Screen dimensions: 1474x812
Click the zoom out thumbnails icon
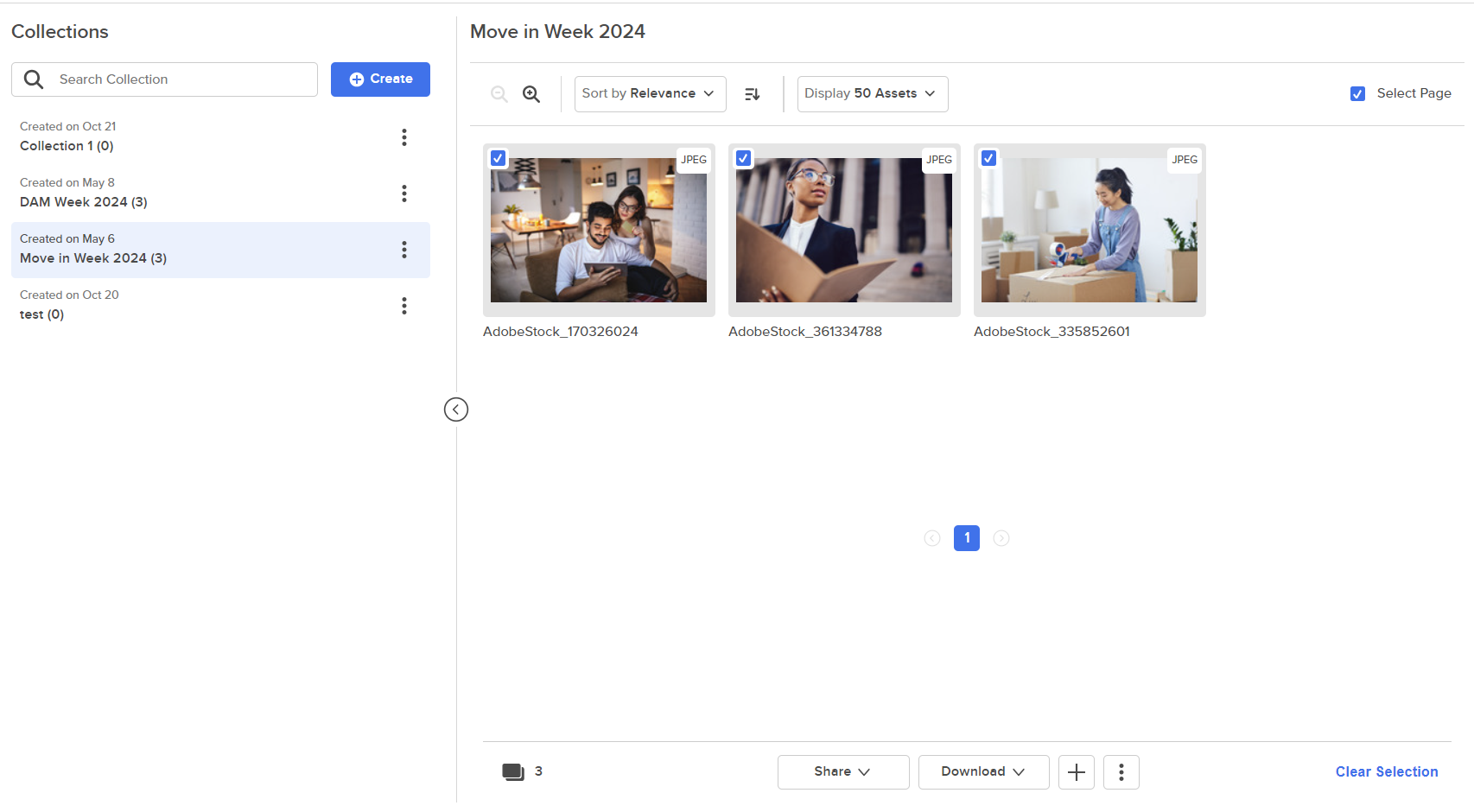[x=499, y=94]
